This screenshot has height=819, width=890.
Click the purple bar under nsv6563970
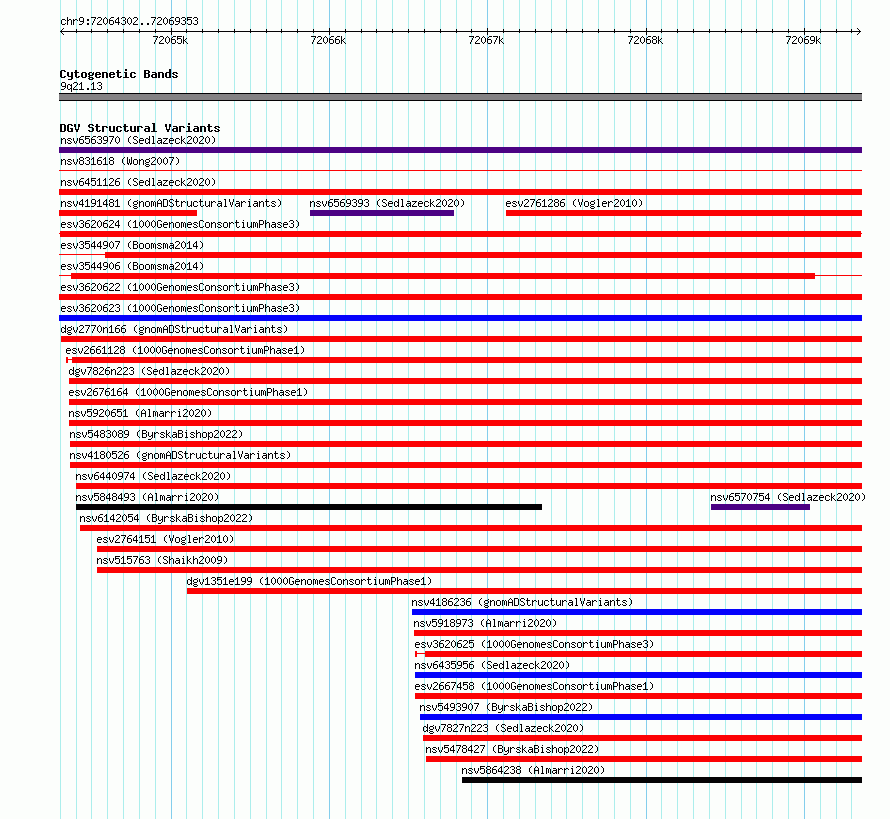click(x=460, y=150)
